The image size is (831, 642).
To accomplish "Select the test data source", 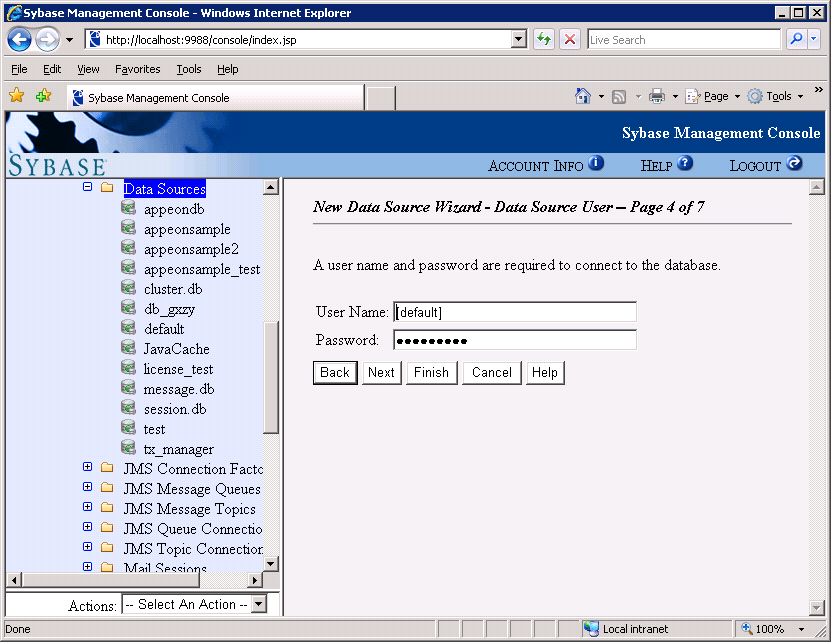I will point(154,429).
